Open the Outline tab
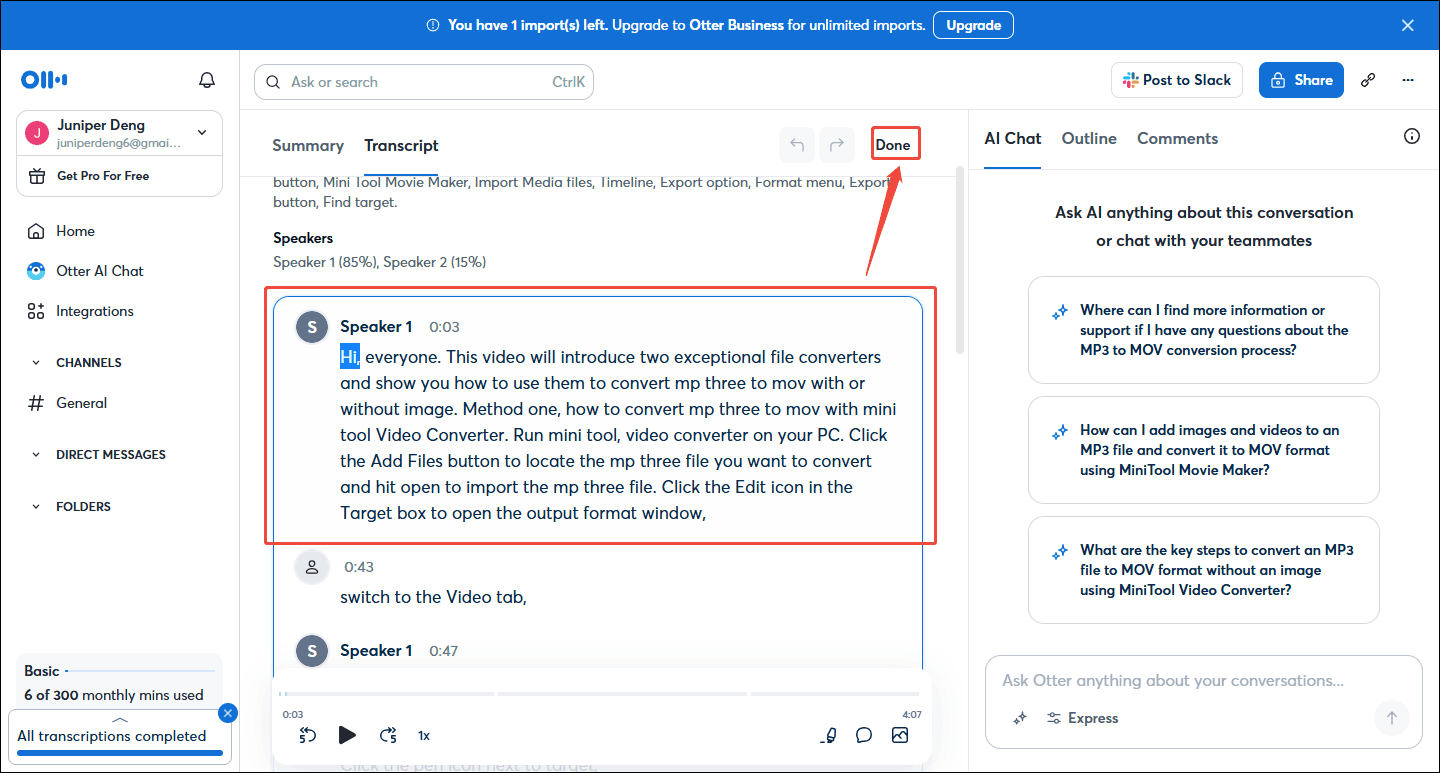 click(x=1088, y=139)
